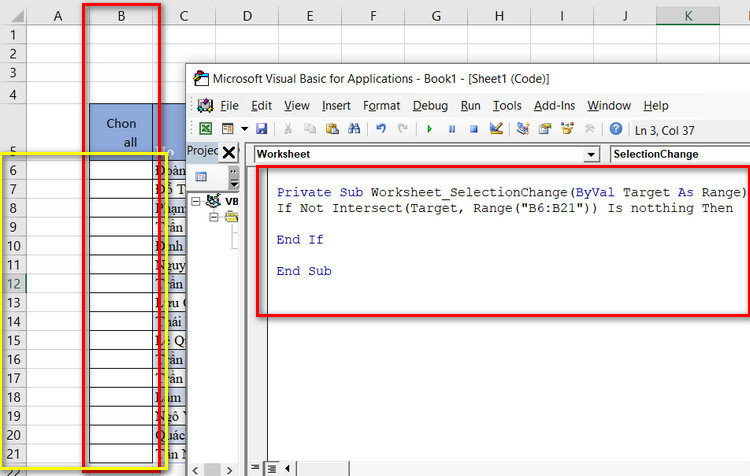Click the 'Chon all' header cell
750x476 pixels.
[121, 133]
